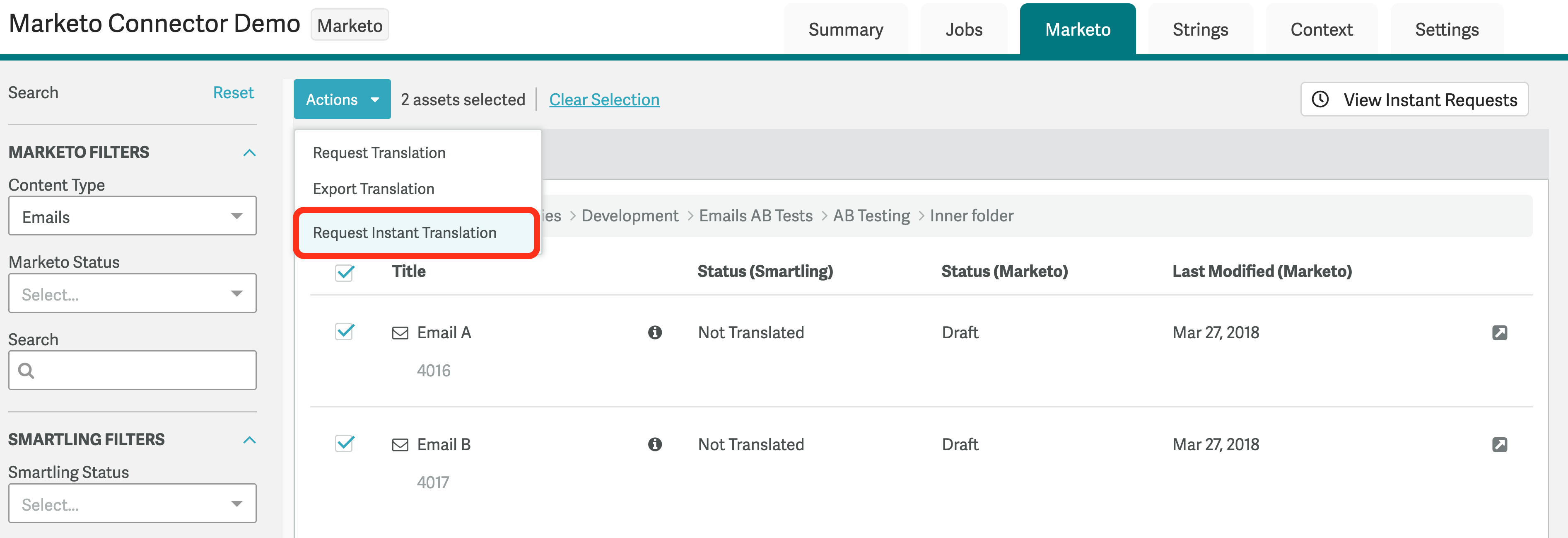Collapse the Marketo Filters section
This screenshot has height=538, width=1568.
249,152
